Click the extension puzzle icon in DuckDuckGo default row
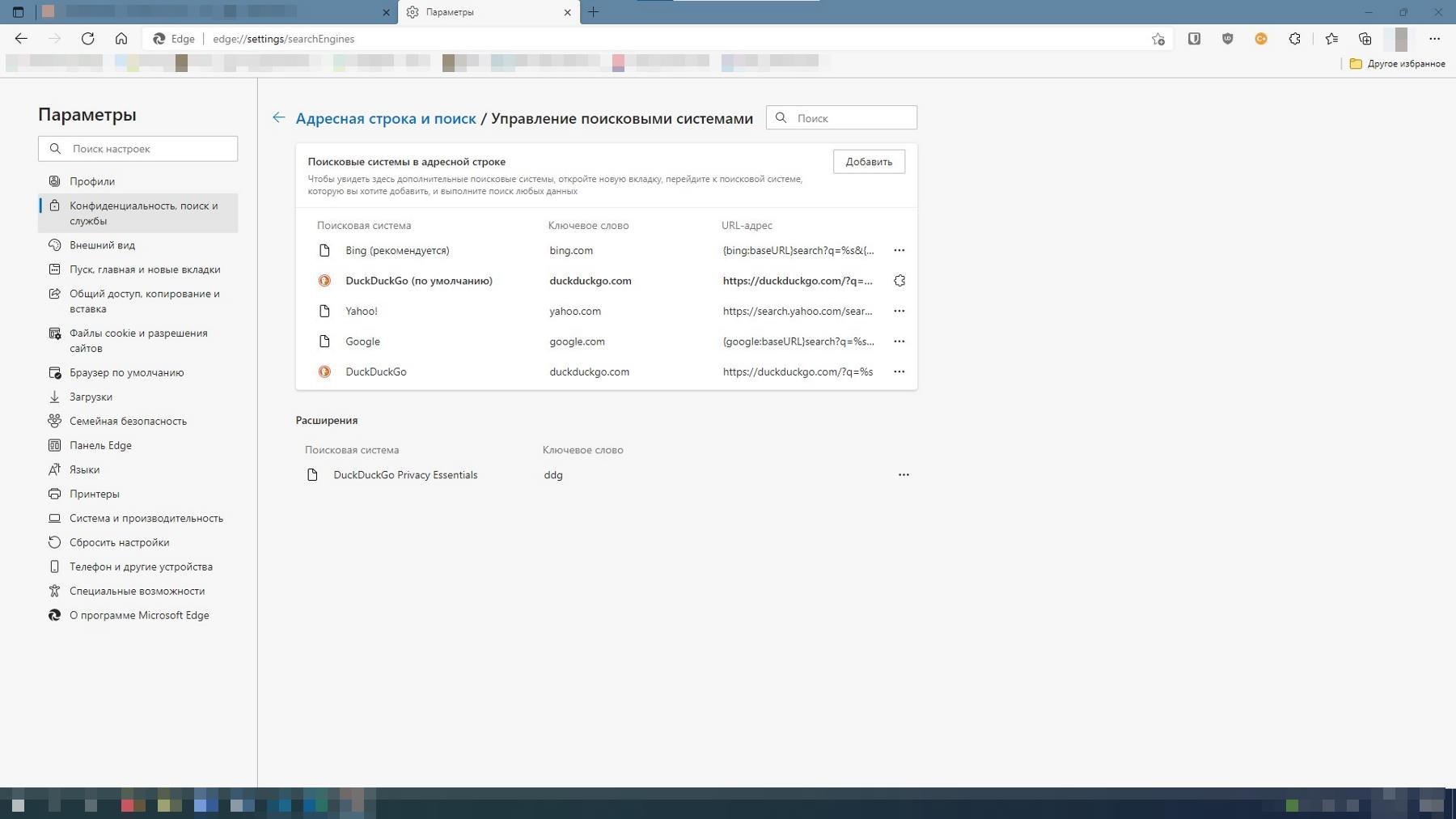1456x819 pixels. coord(899,281)
